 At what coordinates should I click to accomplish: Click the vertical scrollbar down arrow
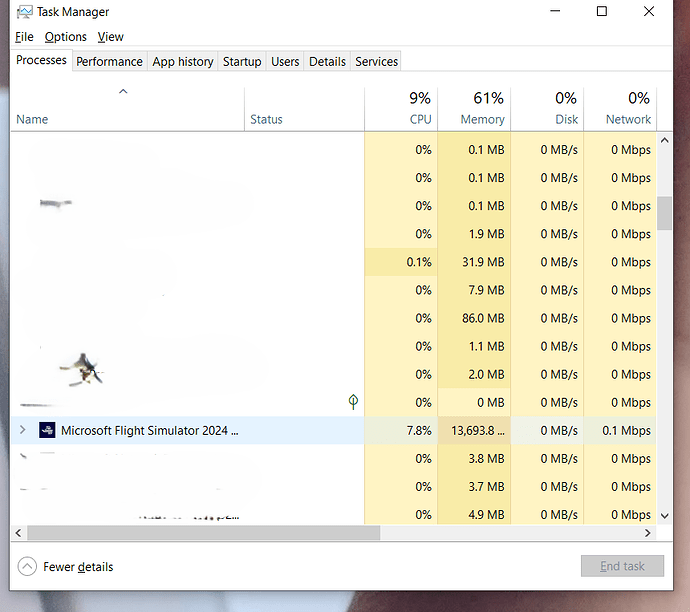pyautogui.click(x=664, y=516)
